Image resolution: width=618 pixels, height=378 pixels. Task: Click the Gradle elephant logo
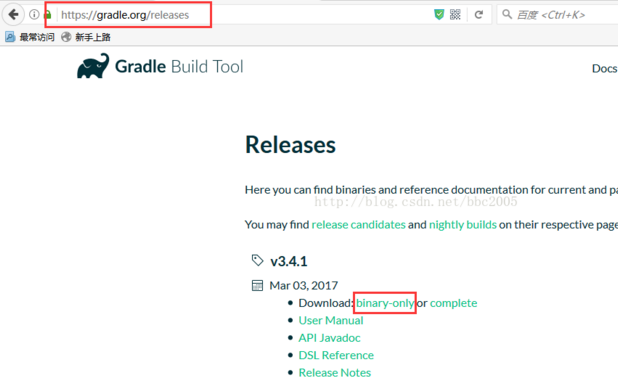click(93, 66)
